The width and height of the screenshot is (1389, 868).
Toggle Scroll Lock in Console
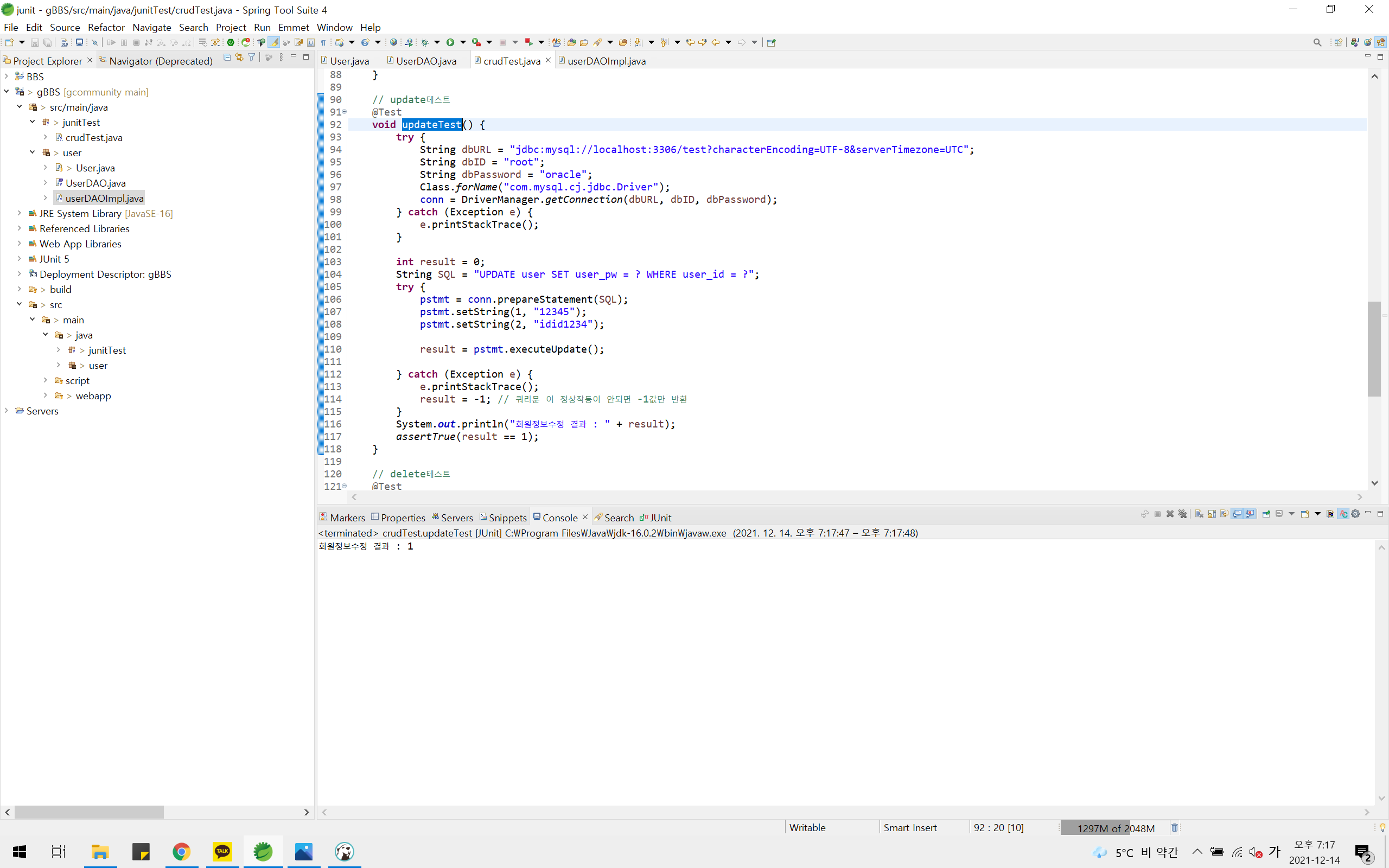click(x=1212, y=514)
